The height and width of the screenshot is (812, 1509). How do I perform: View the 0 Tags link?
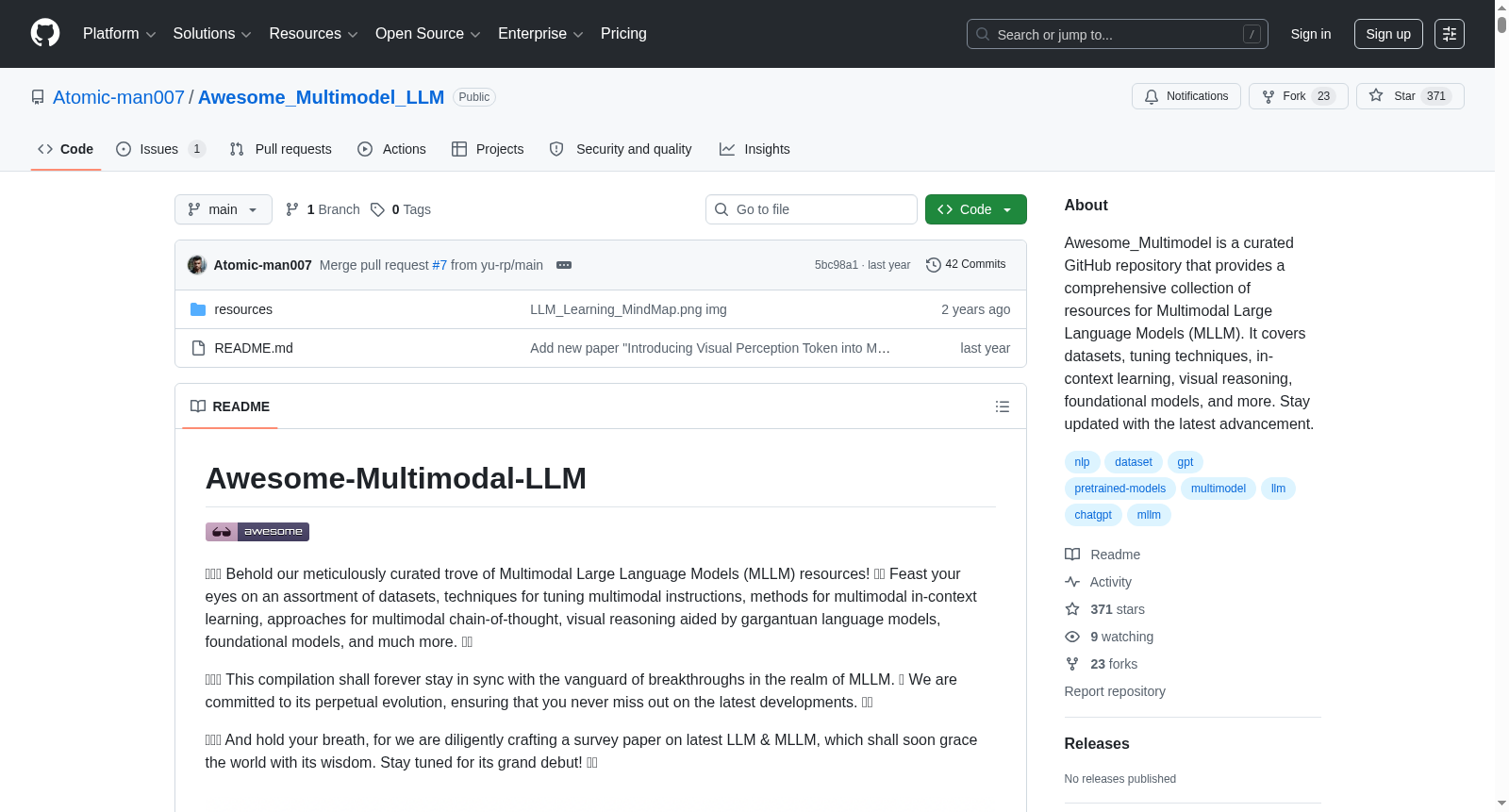click(x=401, y=209)
